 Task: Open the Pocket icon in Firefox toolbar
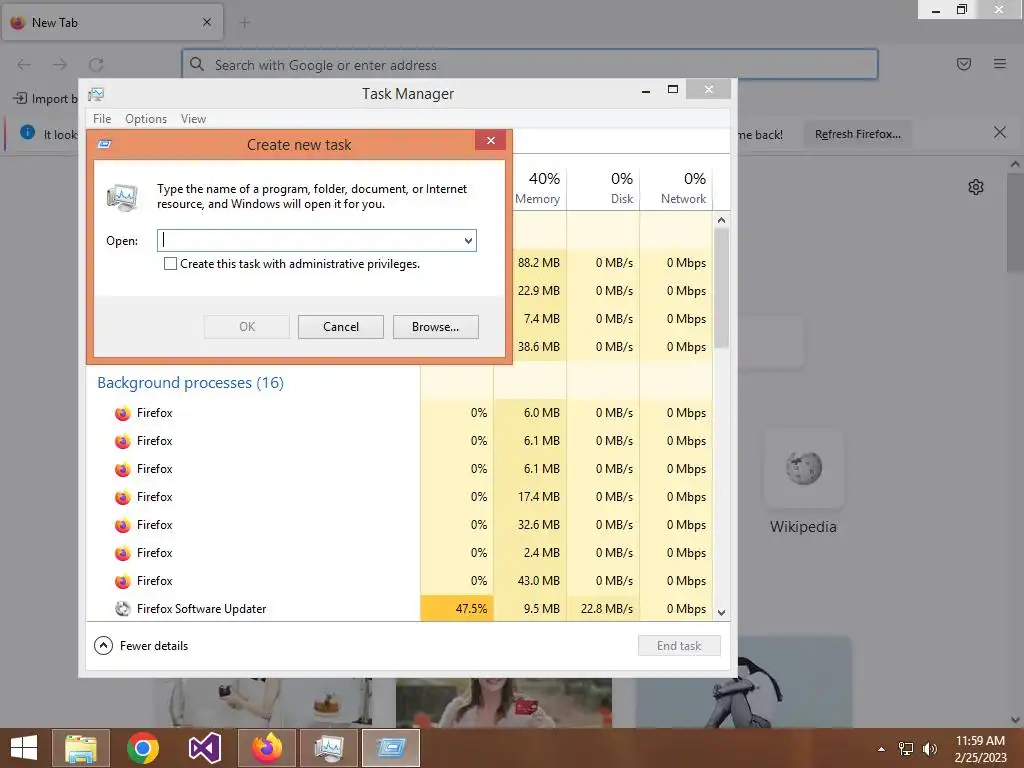point(964,64)
